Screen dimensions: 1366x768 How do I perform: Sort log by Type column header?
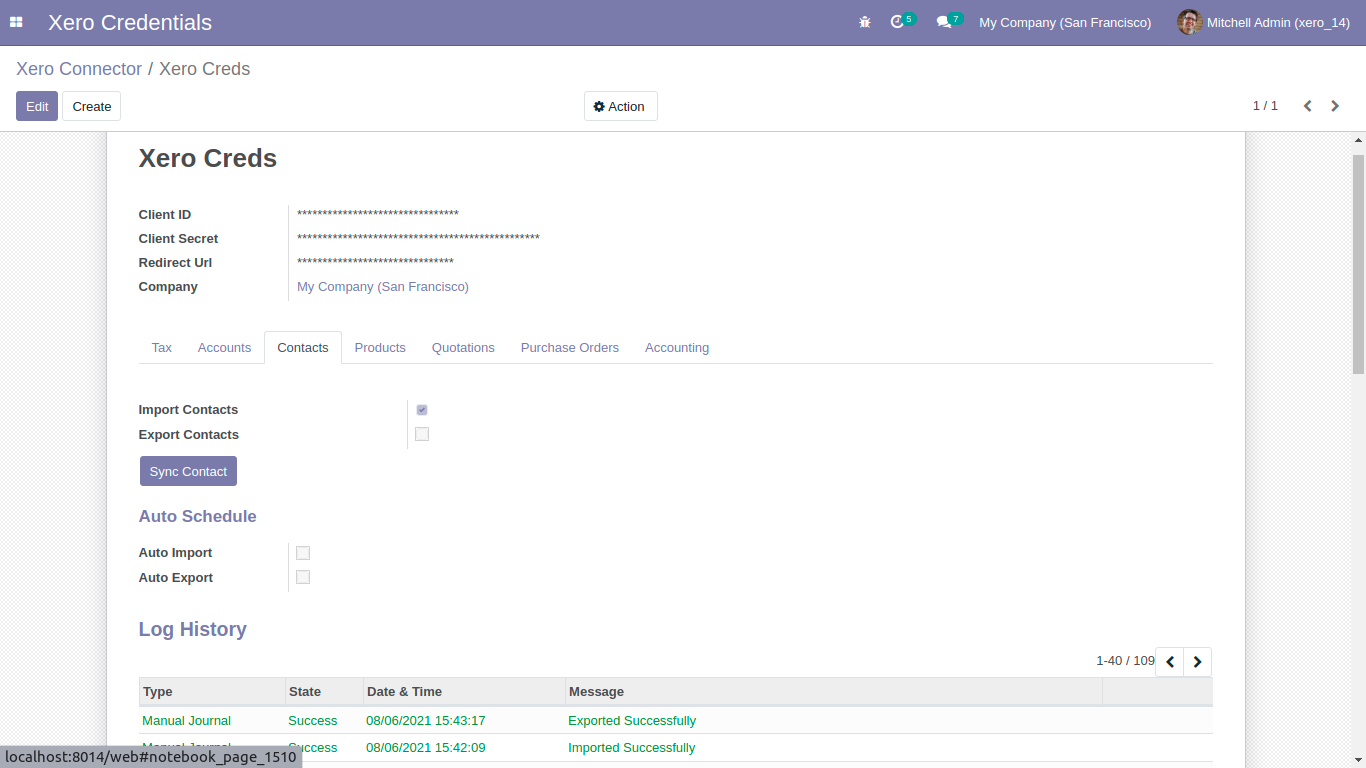(212, 692)
